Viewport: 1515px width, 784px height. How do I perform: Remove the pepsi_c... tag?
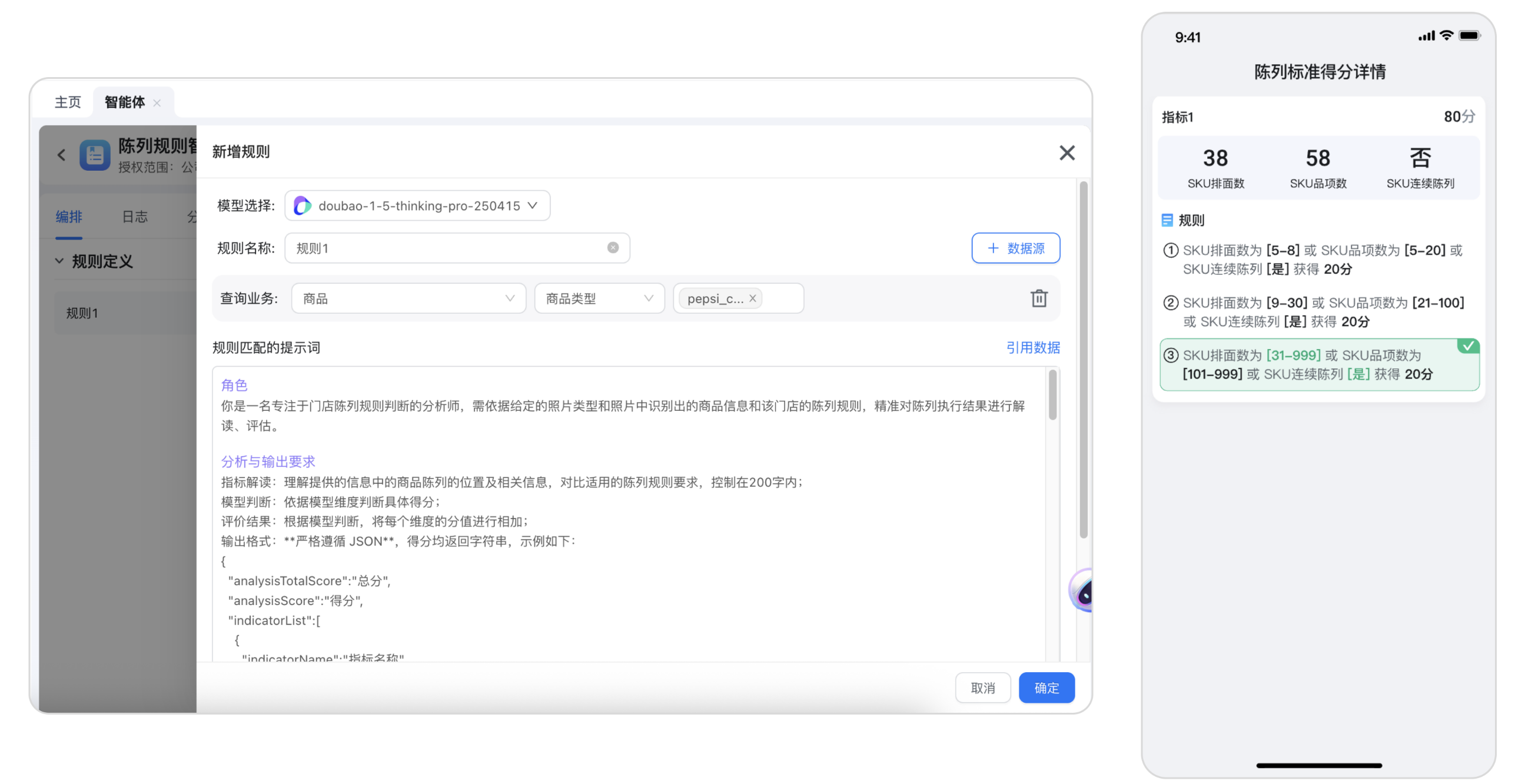(x=752, y=298)
